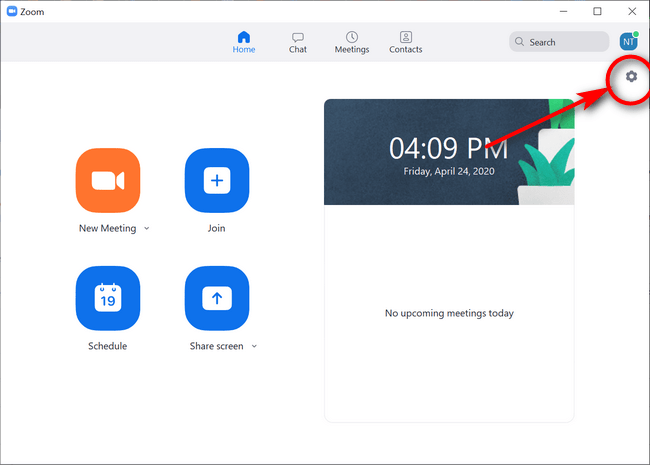This screenshot has height=465, width=650.
Task: Go to the Meetings tab
Action: [x=352, y=42]
